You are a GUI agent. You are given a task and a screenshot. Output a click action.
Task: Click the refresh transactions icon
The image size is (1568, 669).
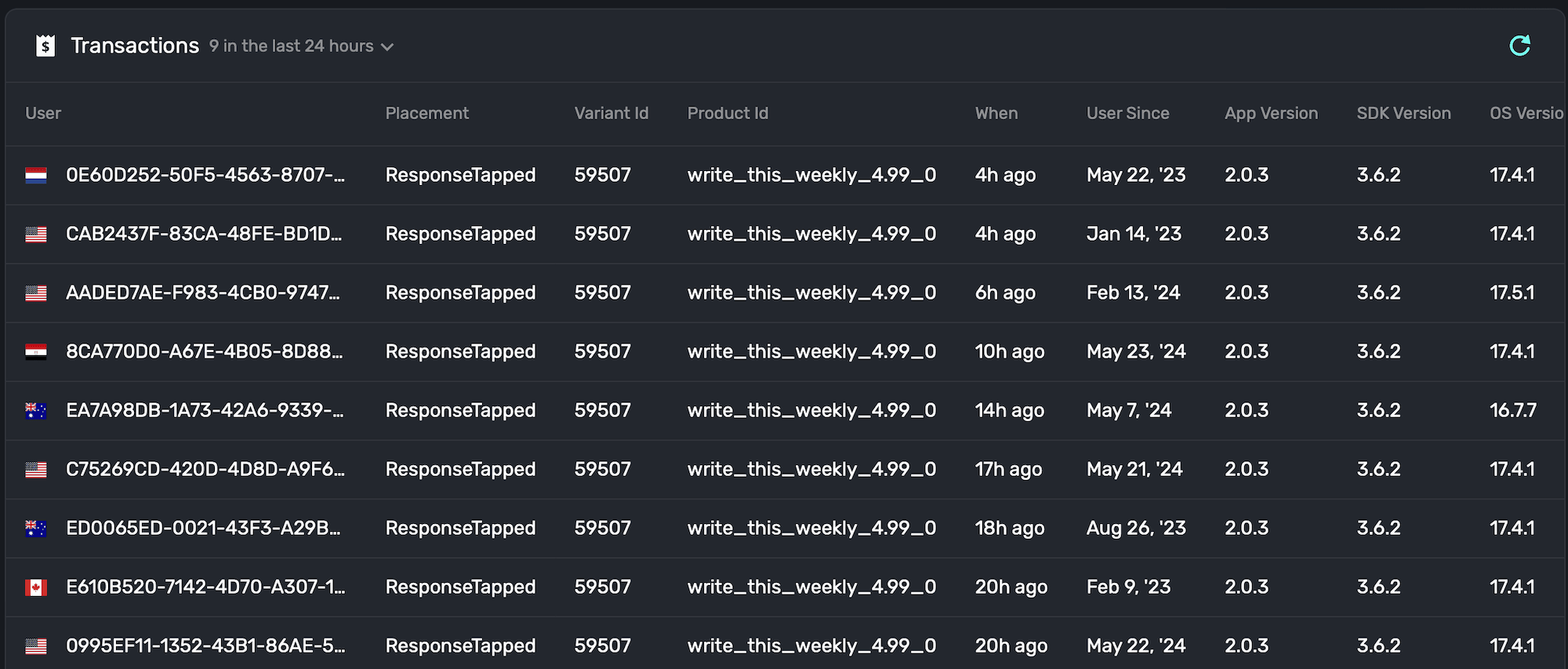tap(1519, 46)
